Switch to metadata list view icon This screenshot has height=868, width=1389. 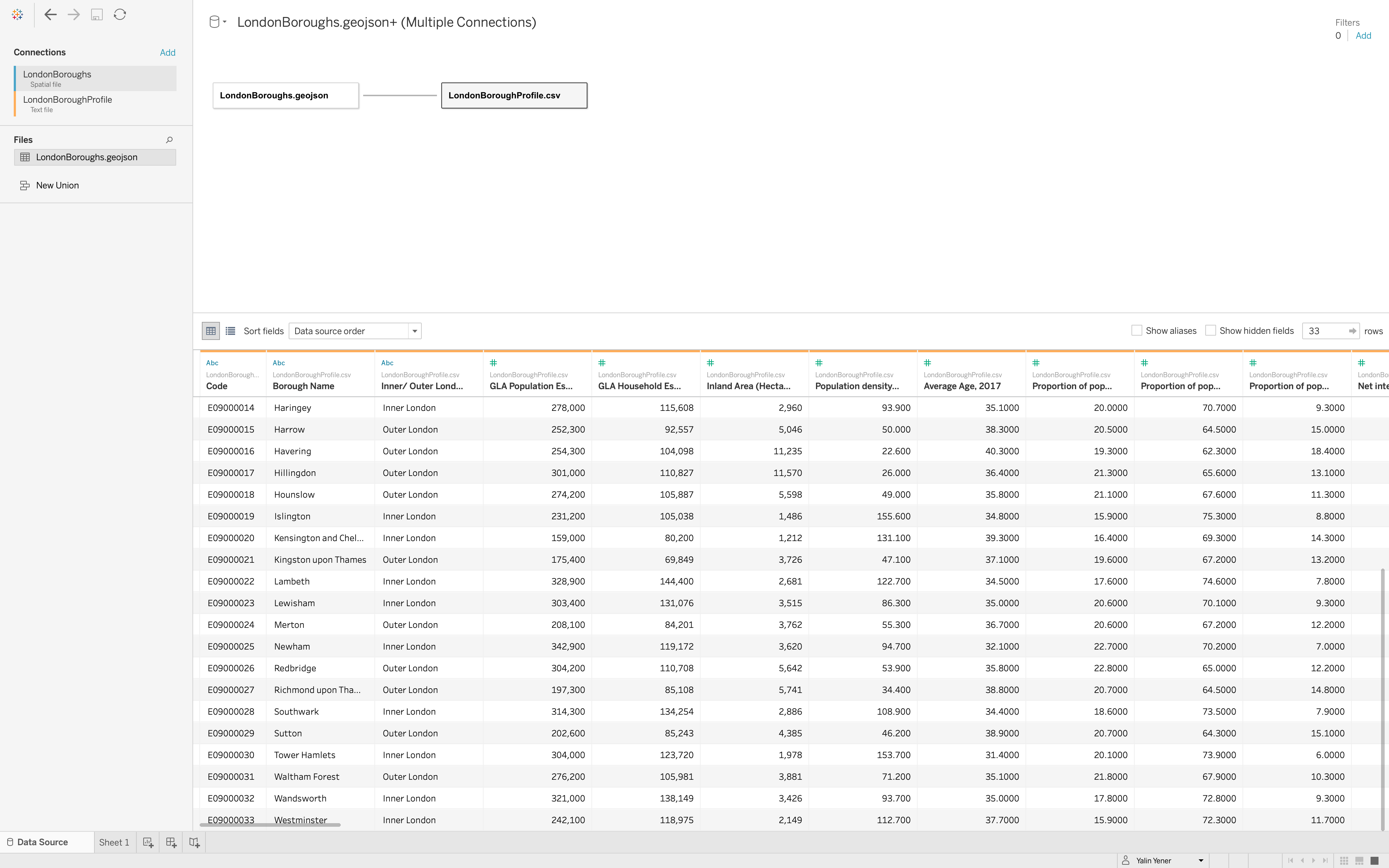click(x=230, y=331)
